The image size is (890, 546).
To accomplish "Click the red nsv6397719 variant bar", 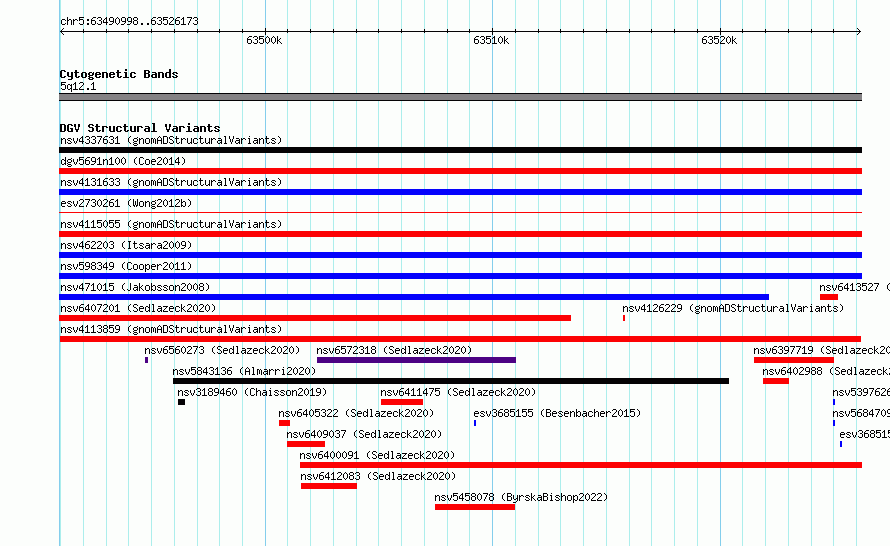I will point(794,360).
